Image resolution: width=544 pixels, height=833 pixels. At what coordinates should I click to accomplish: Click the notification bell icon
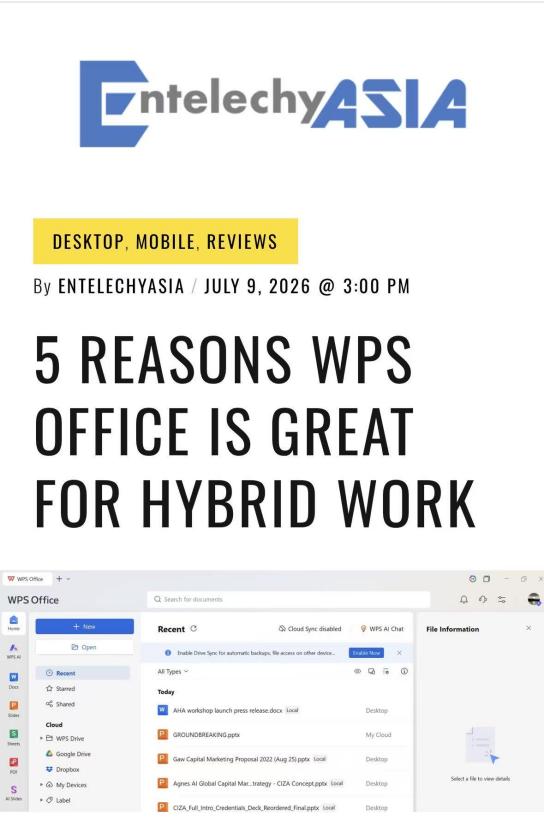pyautogui.click(x=464, y=599)
